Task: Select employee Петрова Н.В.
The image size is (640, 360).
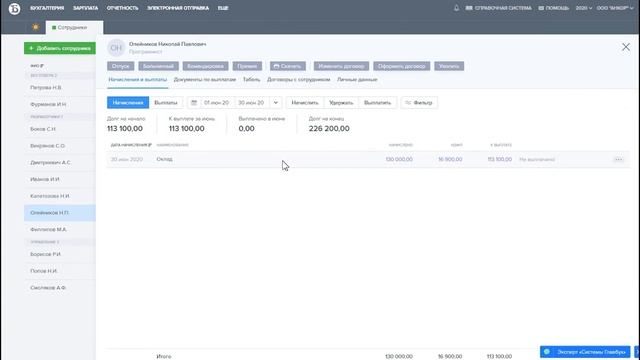Action: pos(60,88)
